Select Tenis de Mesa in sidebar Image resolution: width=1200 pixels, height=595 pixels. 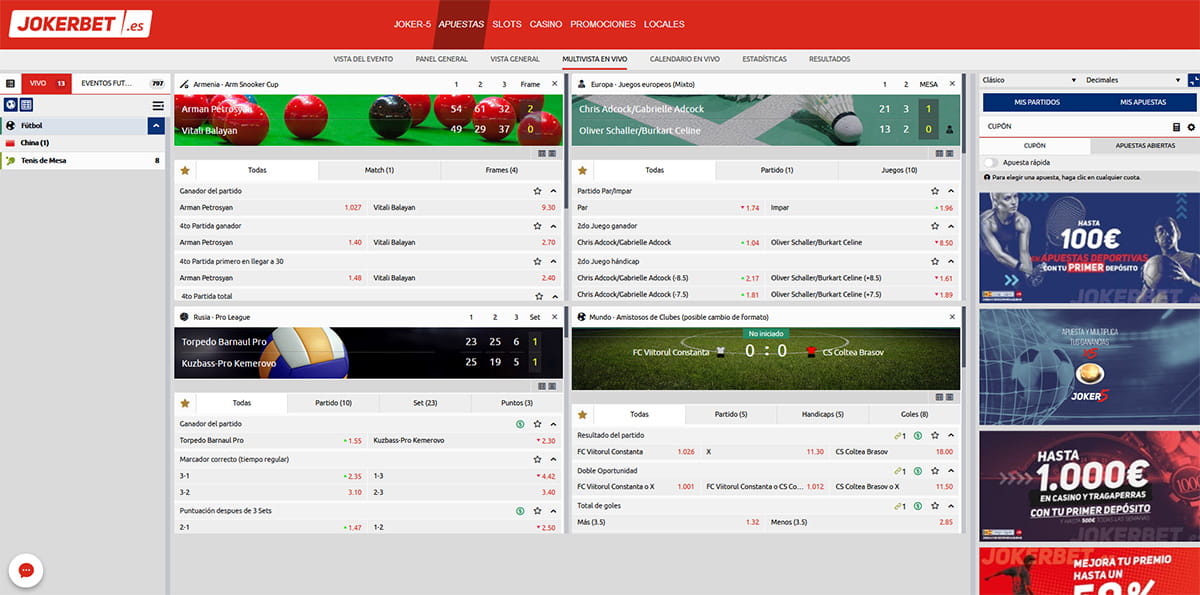coord(83,160)
